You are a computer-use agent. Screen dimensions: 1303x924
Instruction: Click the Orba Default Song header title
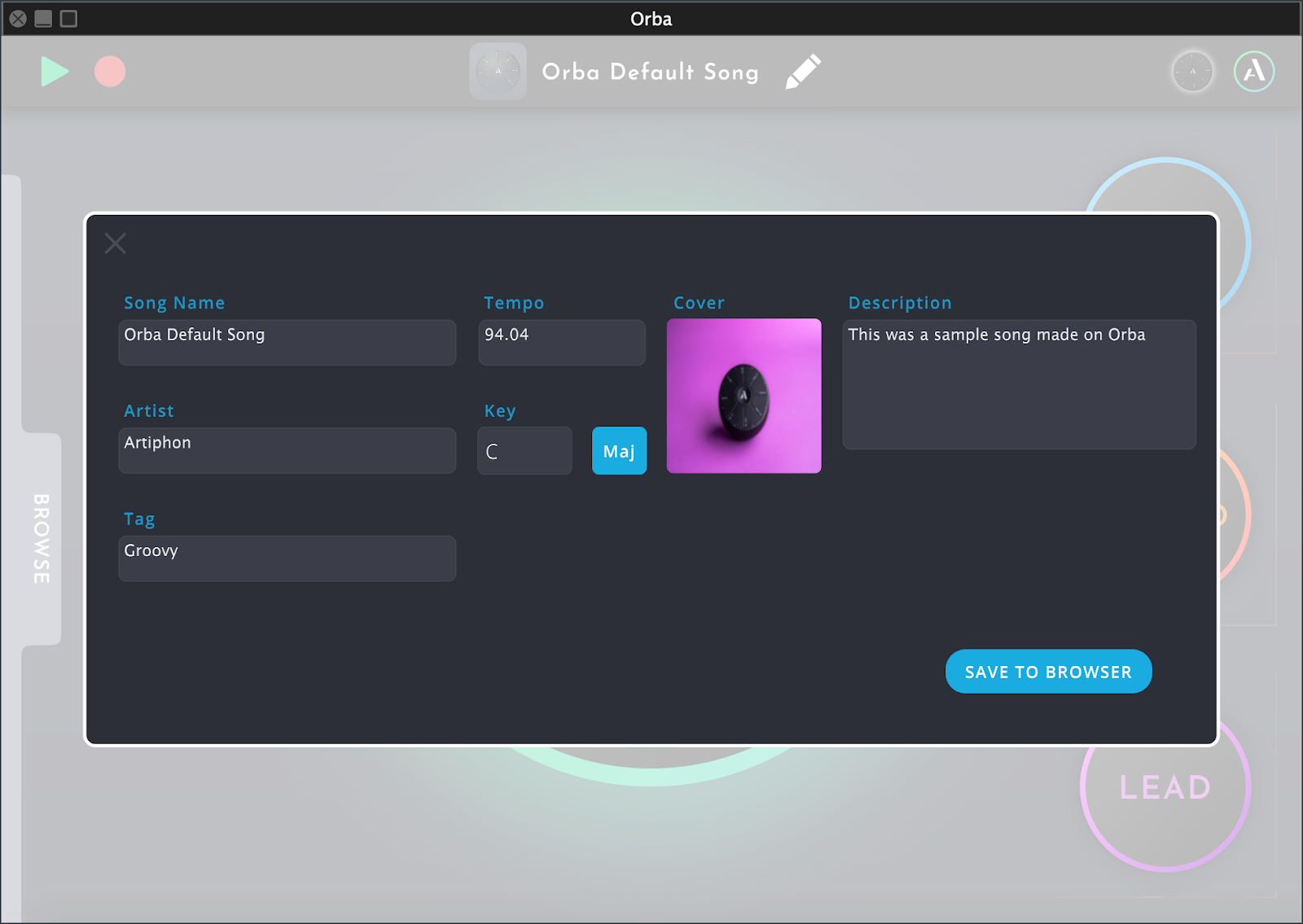651,72
